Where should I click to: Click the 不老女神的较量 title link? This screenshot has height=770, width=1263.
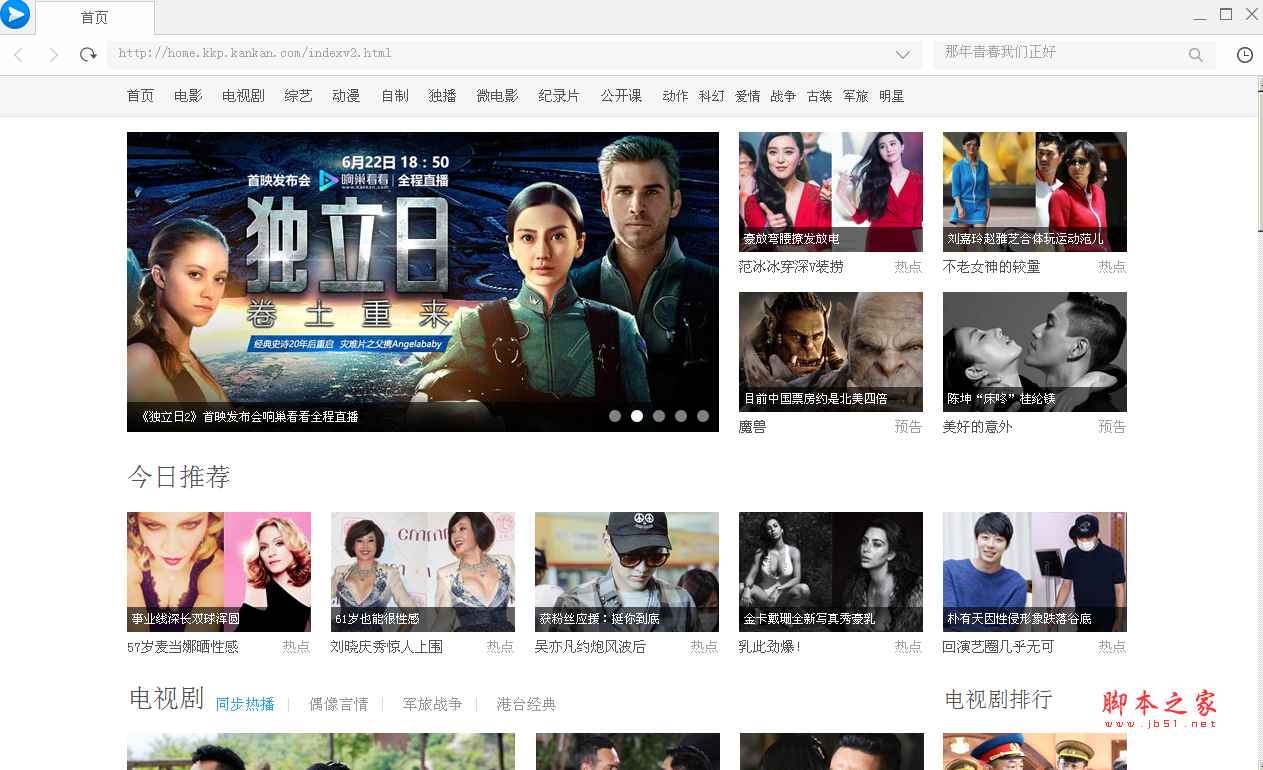[x=992, y=267]
